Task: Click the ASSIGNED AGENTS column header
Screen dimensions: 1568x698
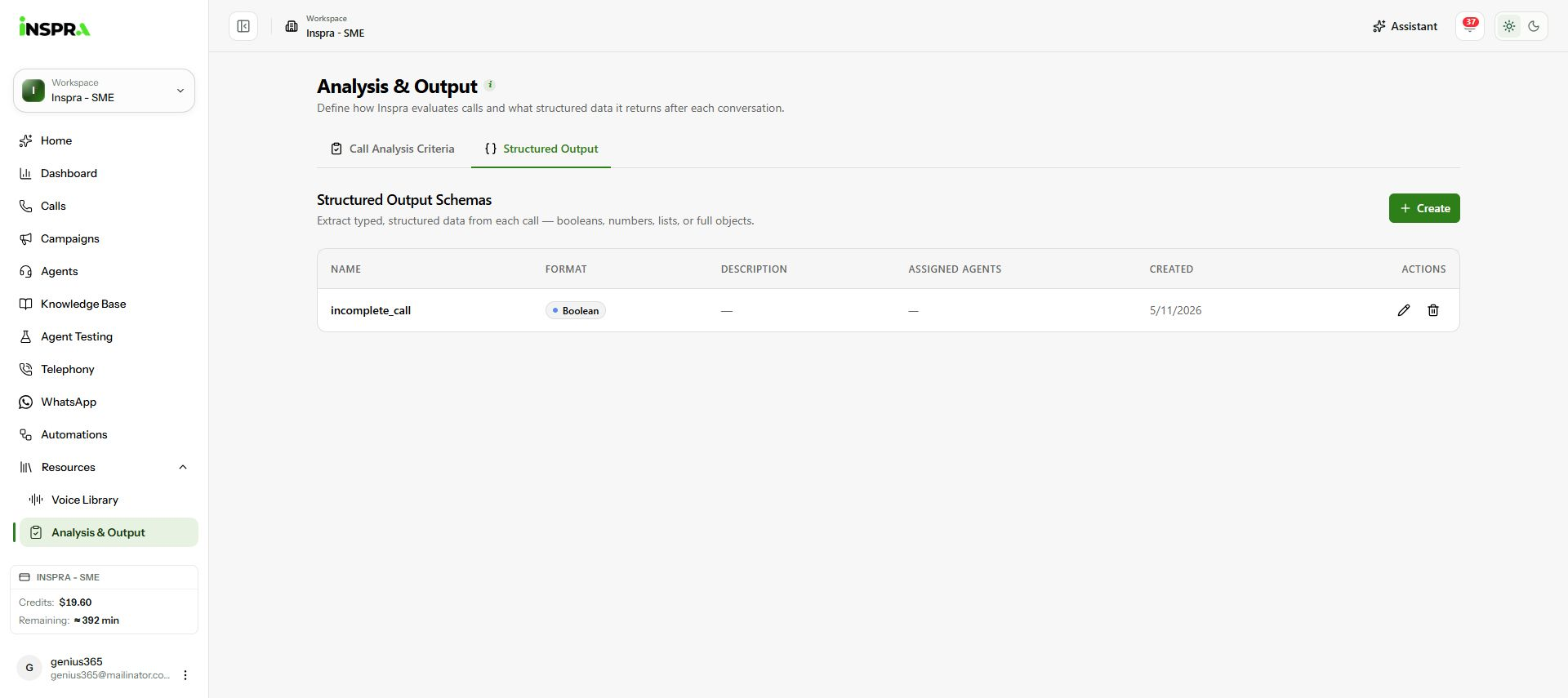Action: tap(955, 269)
